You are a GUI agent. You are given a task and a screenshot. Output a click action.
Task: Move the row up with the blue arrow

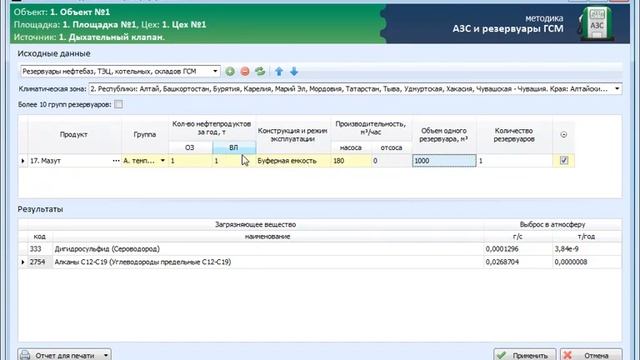(x=279, y=71)
